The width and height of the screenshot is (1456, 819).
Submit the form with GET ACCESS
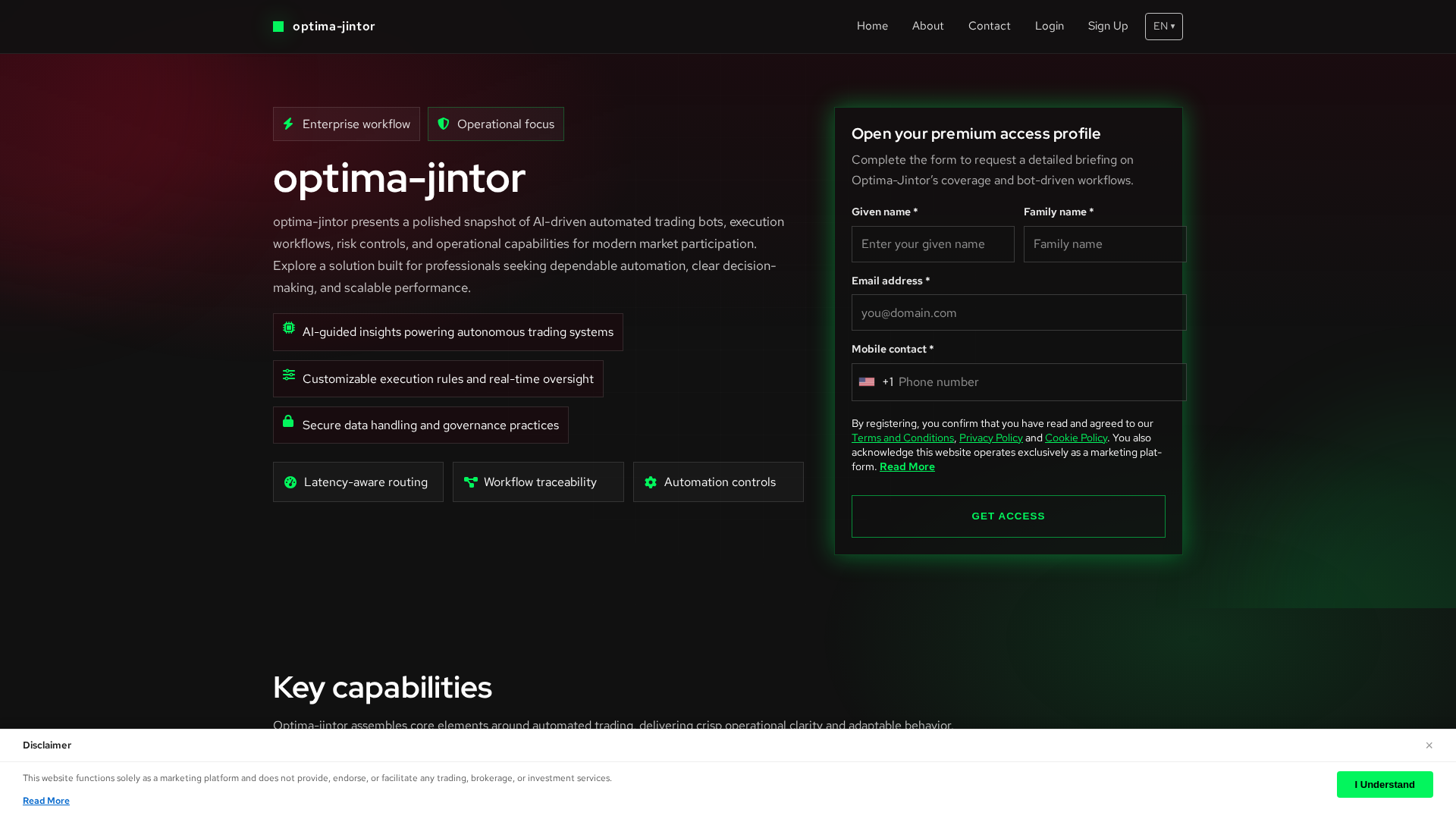(x=1009, y=516)
